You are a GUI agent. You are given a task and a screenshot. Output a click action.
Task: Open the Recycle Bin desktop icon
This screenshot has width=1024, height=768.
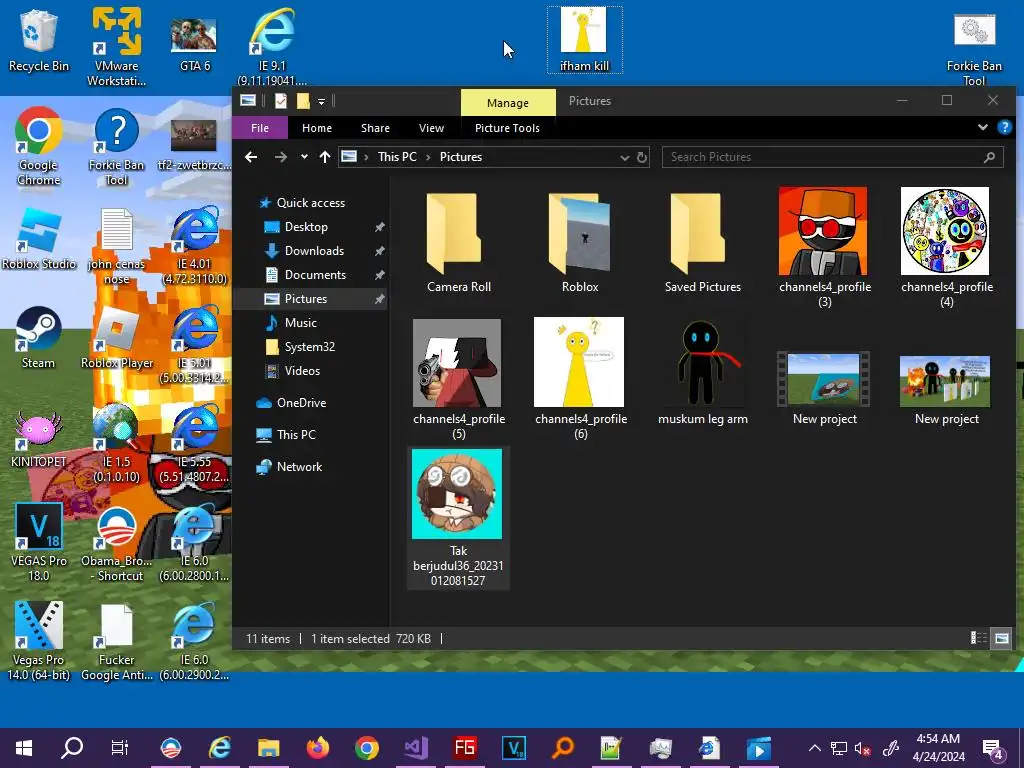(39, 40)
